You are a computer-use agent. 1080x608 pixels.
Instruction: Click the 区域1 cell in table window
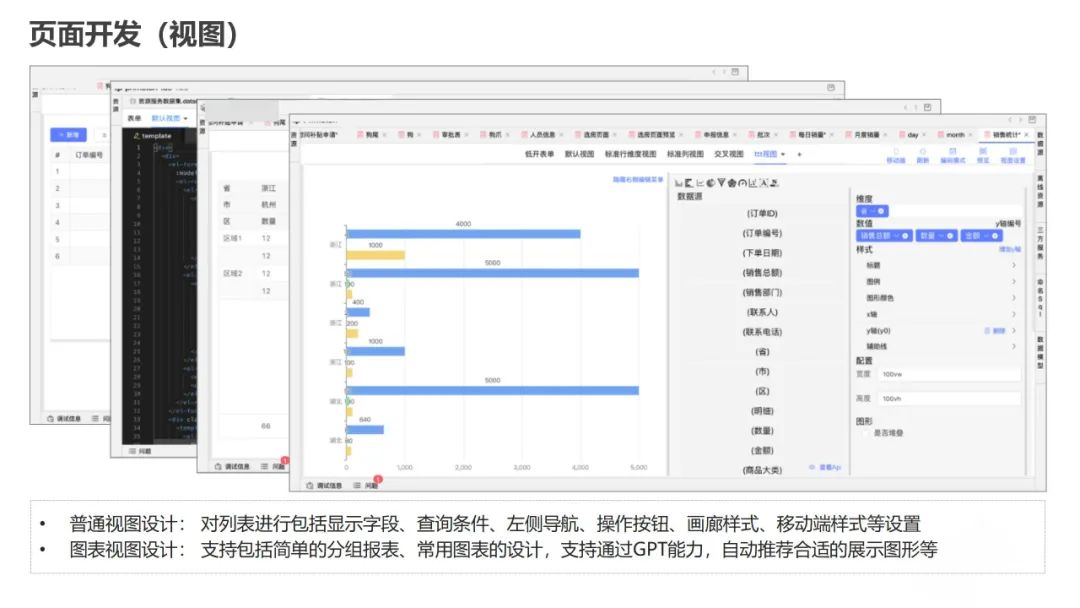tap(232, 238)
